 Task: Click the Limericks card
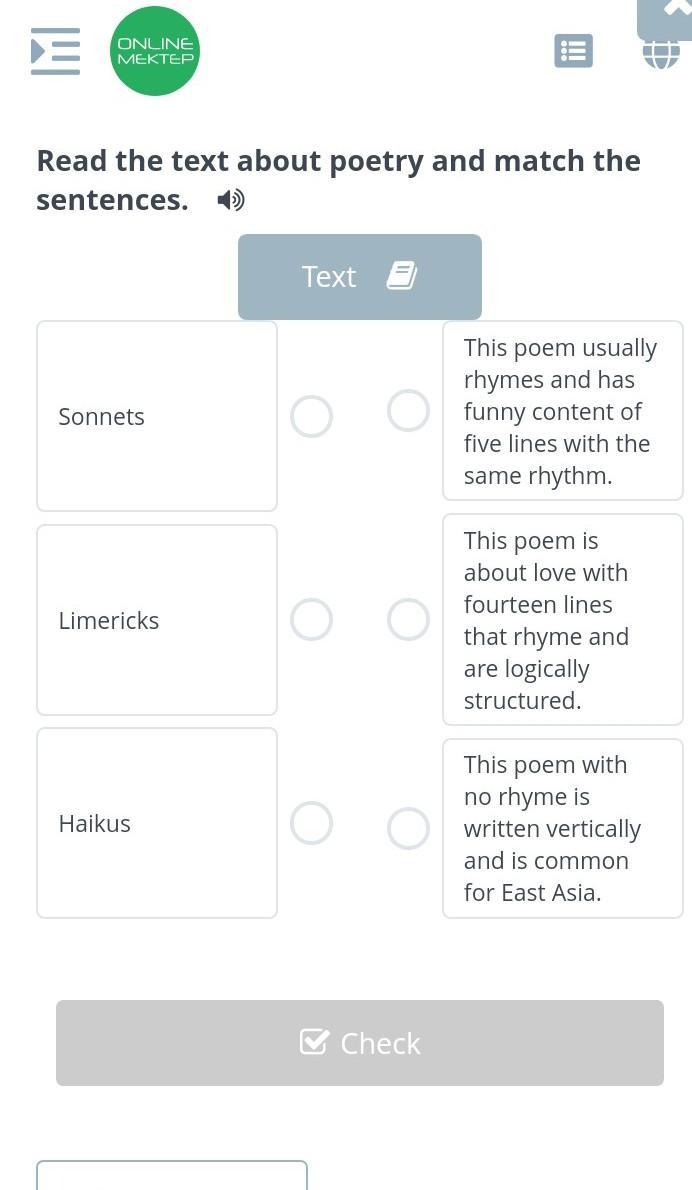pyautogui.click(x=157, y=620)
